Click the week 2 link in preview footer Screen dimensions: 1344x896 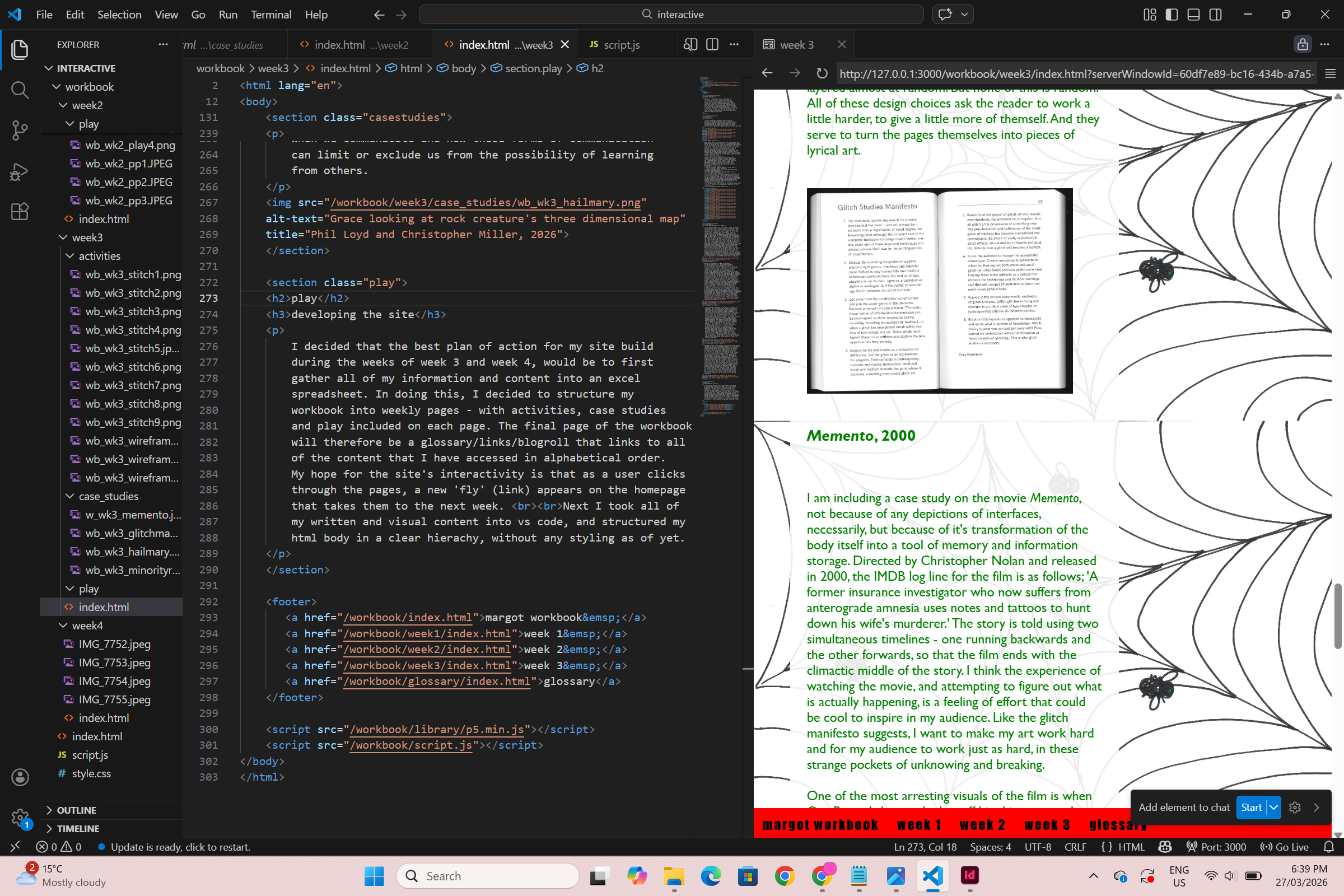click(x=982, y=824)
